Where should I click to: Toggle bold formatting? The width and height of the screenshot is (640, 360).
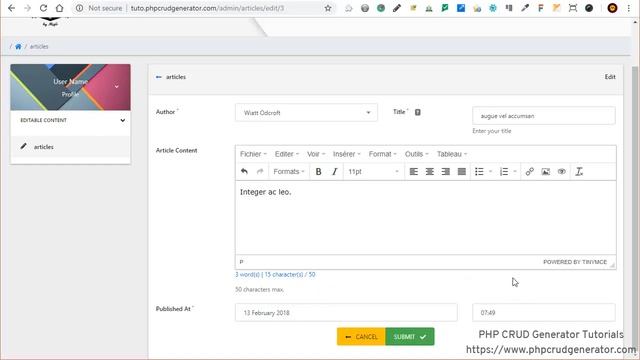[318, 172]
